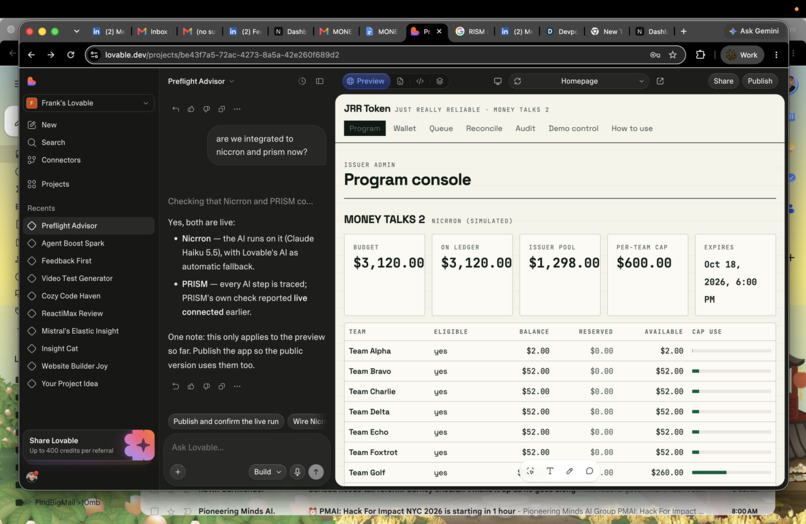The height and width of the screenshot is (524, 806).
Task: Bookmark this page with the star icon
Action: click(672, 55)
